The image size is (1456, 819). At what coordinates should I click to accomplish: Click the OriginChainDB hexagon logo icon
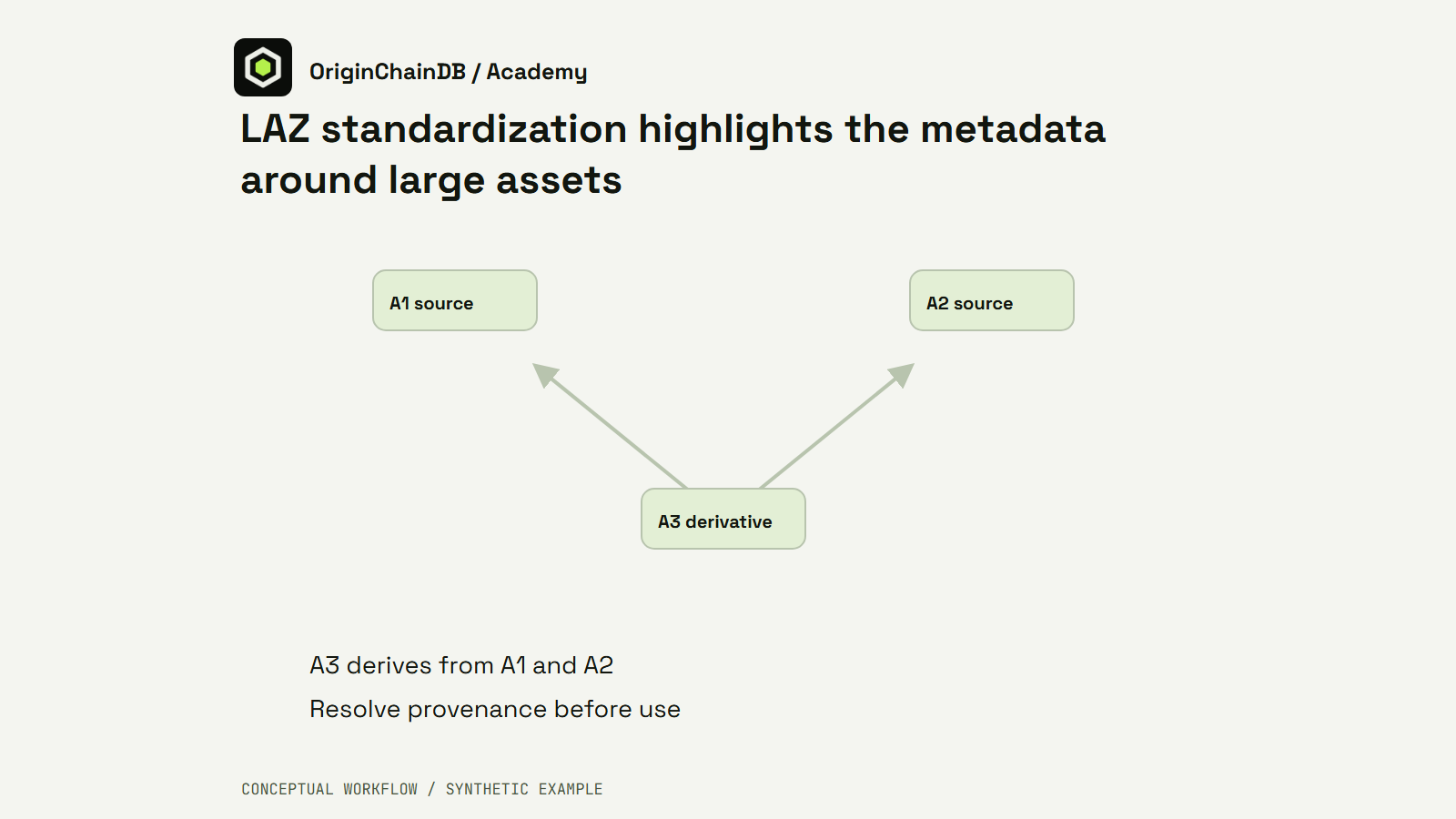tap(263, 67)
